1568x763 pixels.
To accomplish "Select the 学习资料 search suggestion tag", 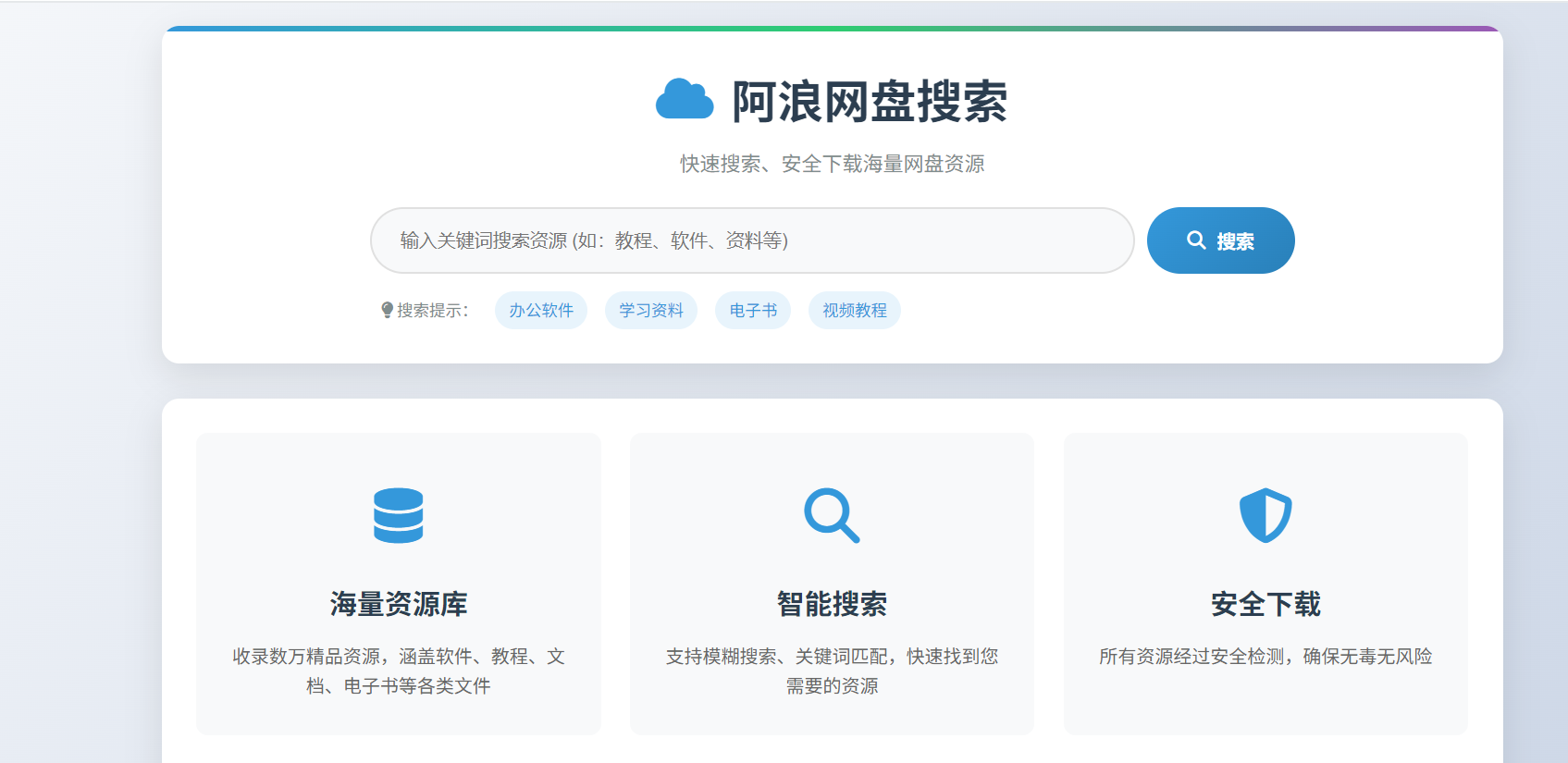I will tap(651, 311).
